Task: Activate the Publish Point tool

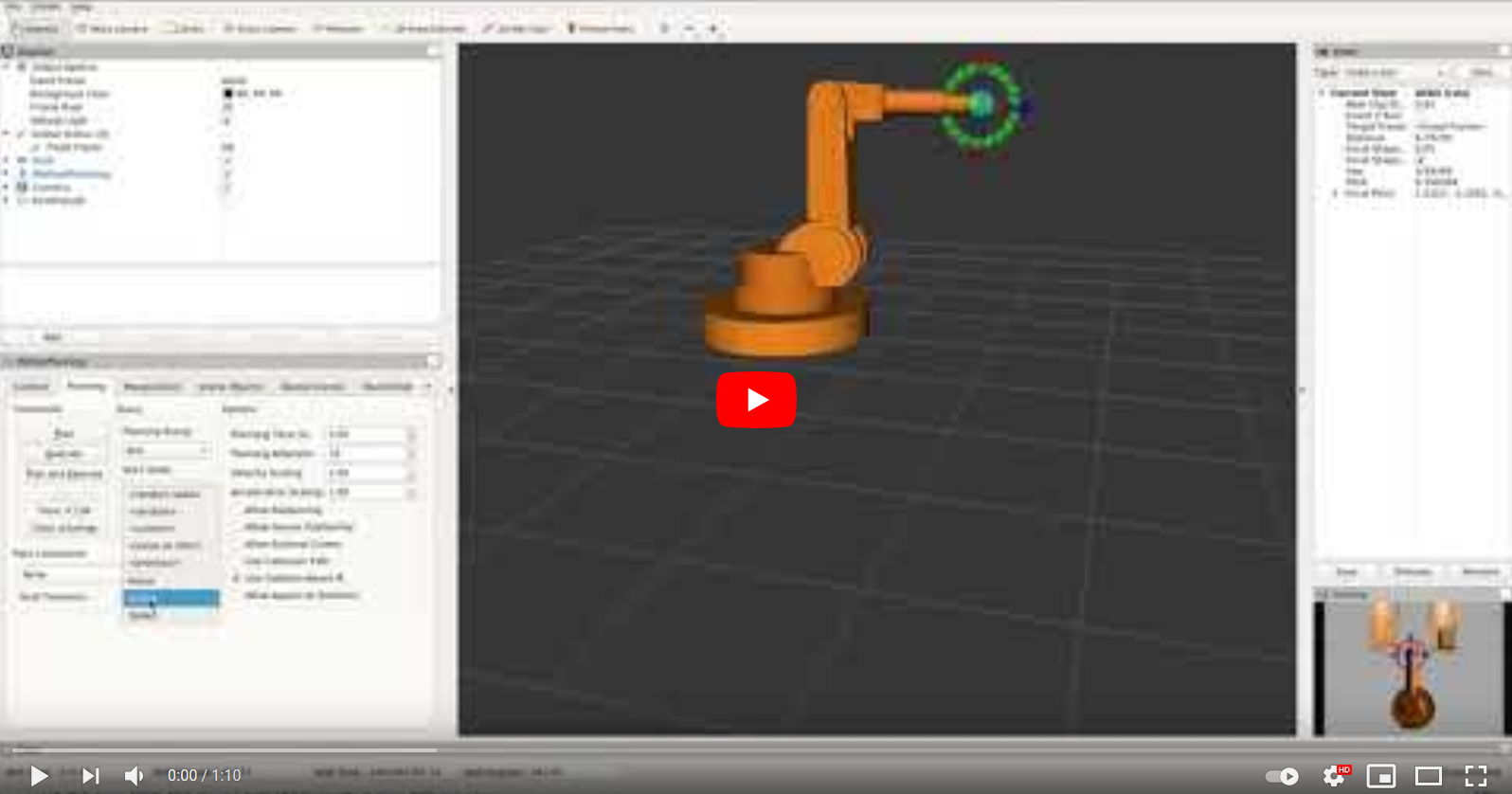Action: (x=601, y=28)
